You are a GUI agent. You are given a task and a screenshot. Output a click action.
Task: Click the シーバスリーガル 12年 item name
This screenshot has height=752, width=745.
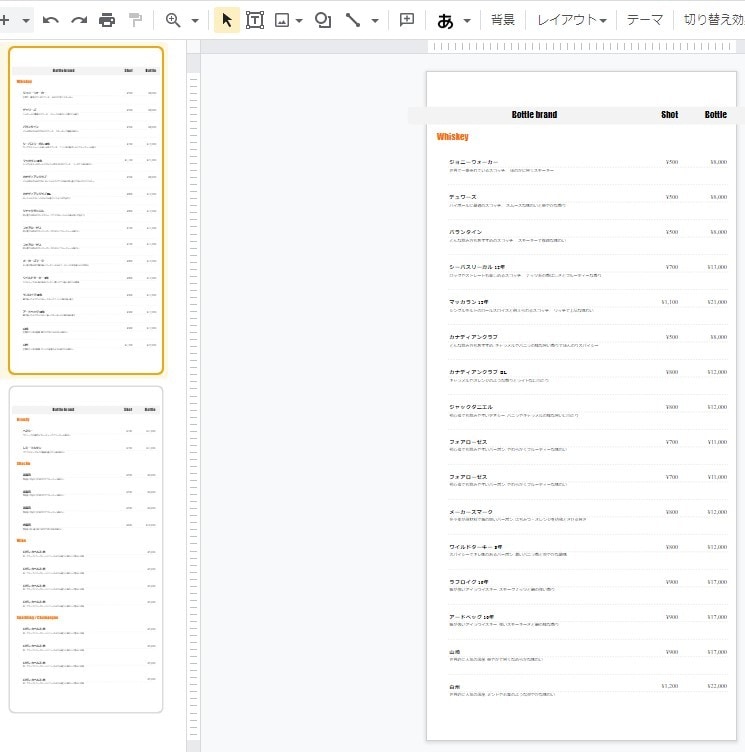click(476, 267)
